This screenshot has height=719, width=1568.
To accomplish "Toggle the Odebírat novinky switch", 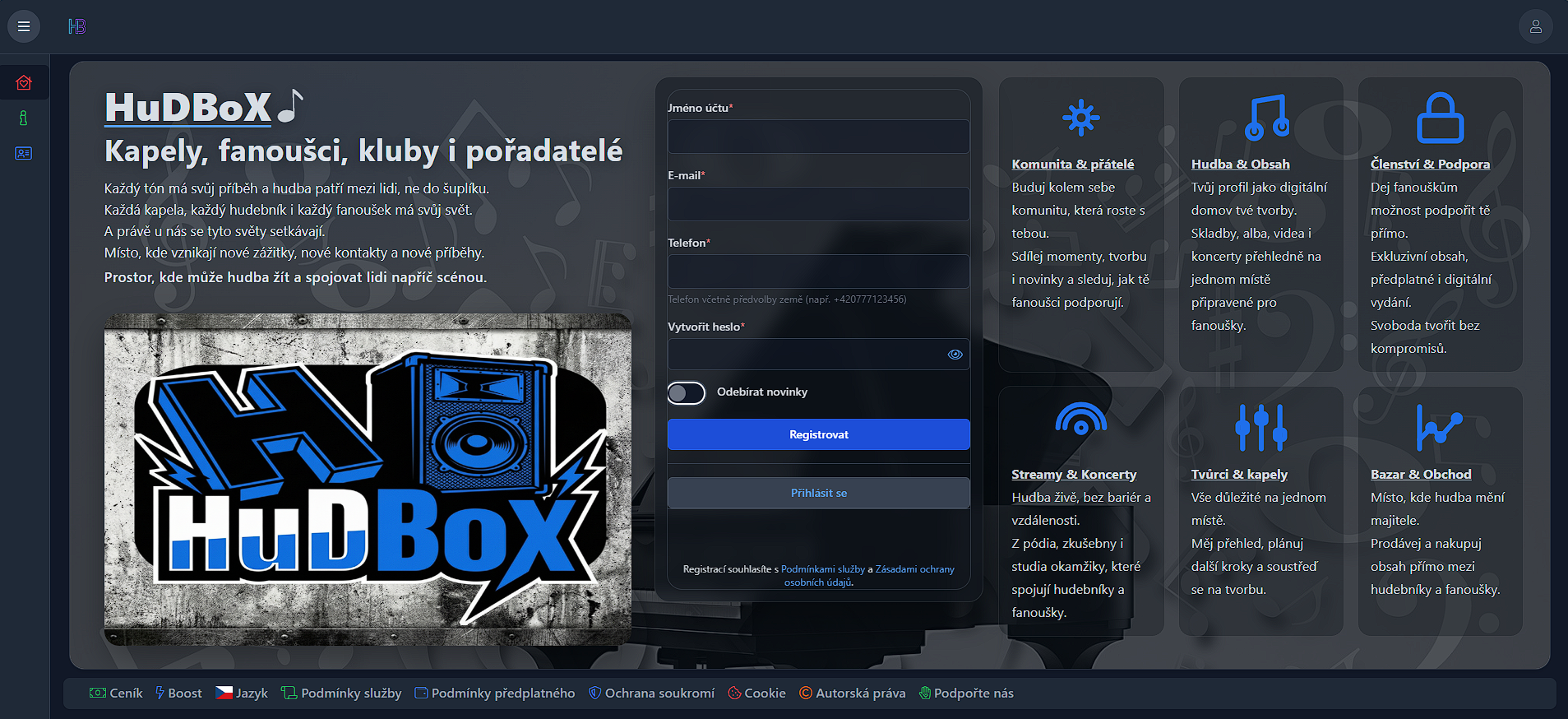I will [x=687, y=393].
